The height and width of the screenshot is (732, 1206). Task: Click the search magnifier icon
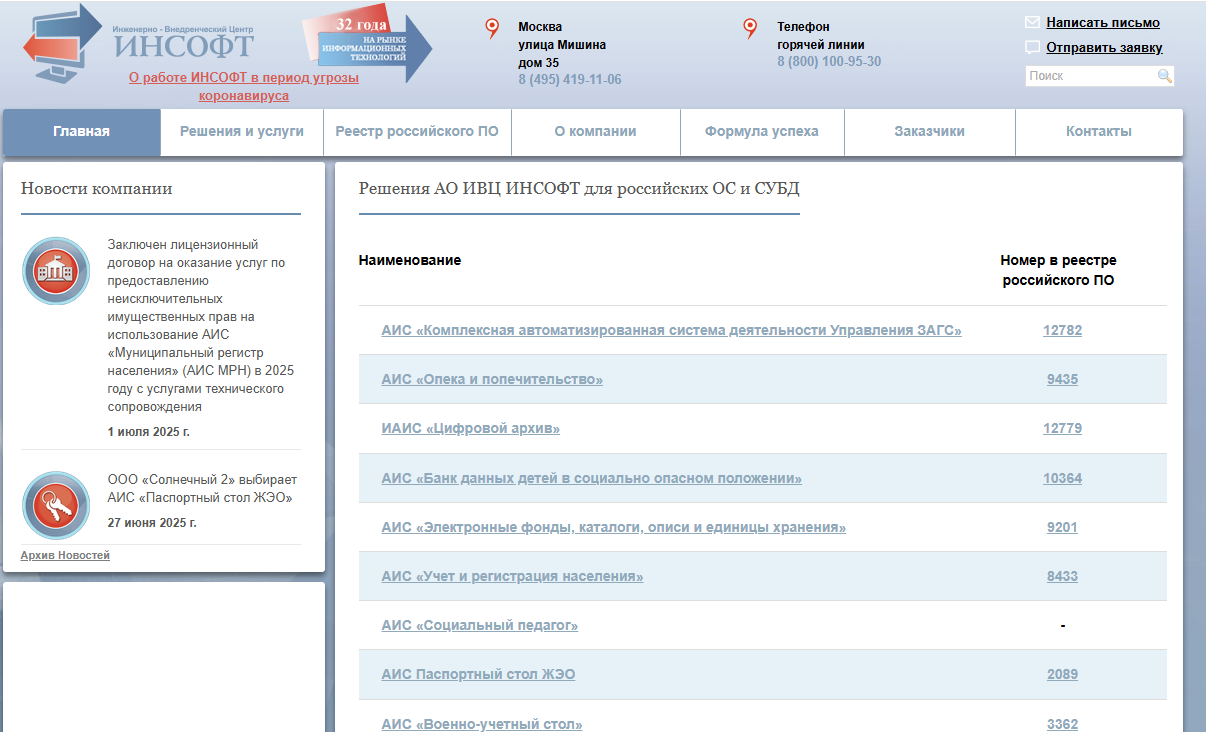point(1164,76)
